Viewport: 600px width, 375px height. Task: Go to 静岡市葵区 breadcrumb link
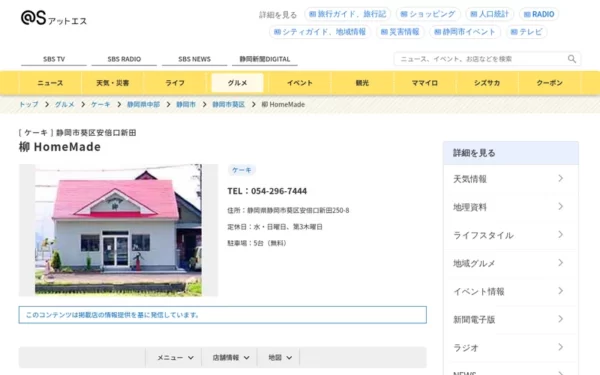click(228, 104)
